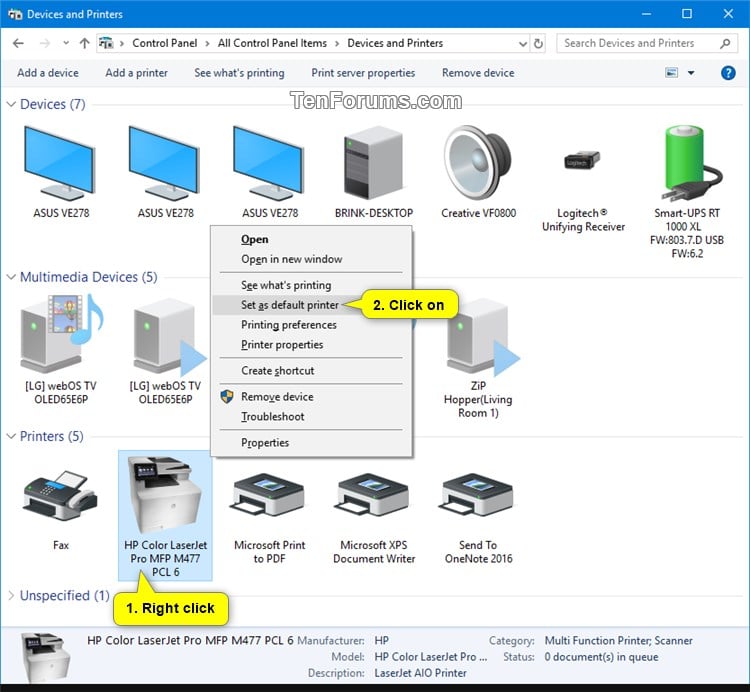
Task: Choose Open in new window
Action: click(x=311, y=259)
